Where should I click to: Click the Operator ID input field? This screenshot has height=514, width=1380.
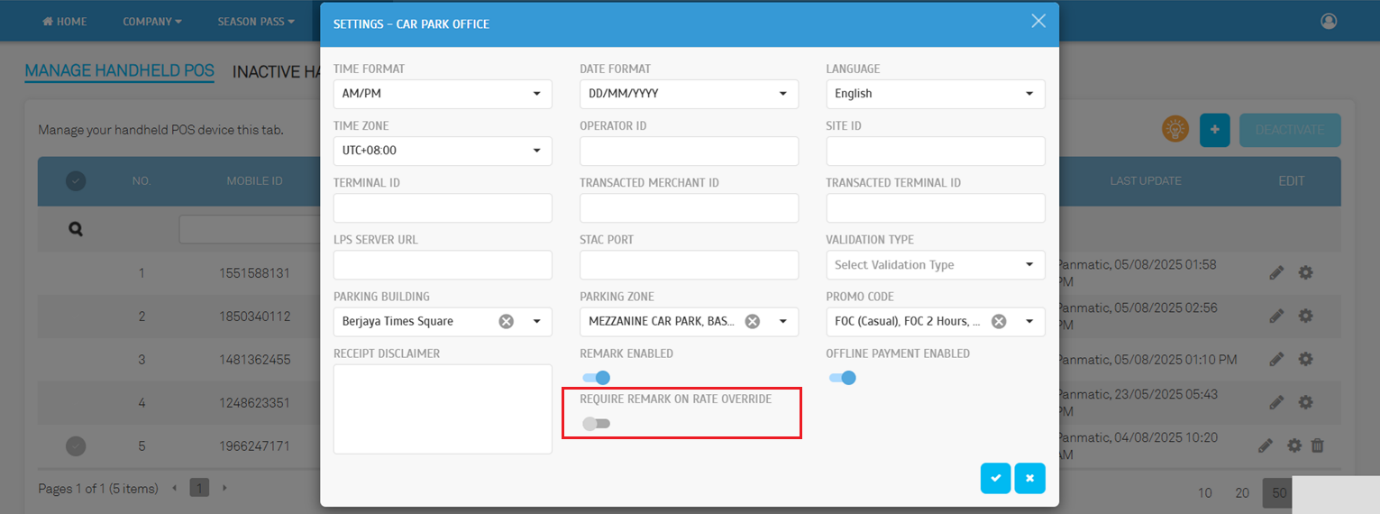(x=689, y=151)
